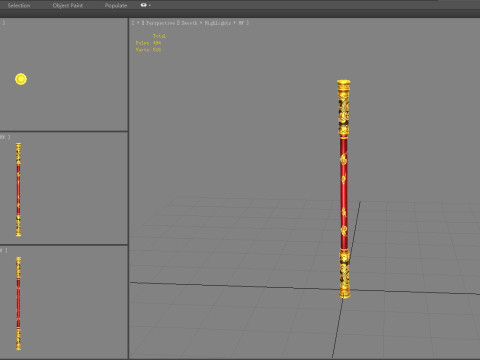Select the yellow circle in top viewport

point(21,79)
